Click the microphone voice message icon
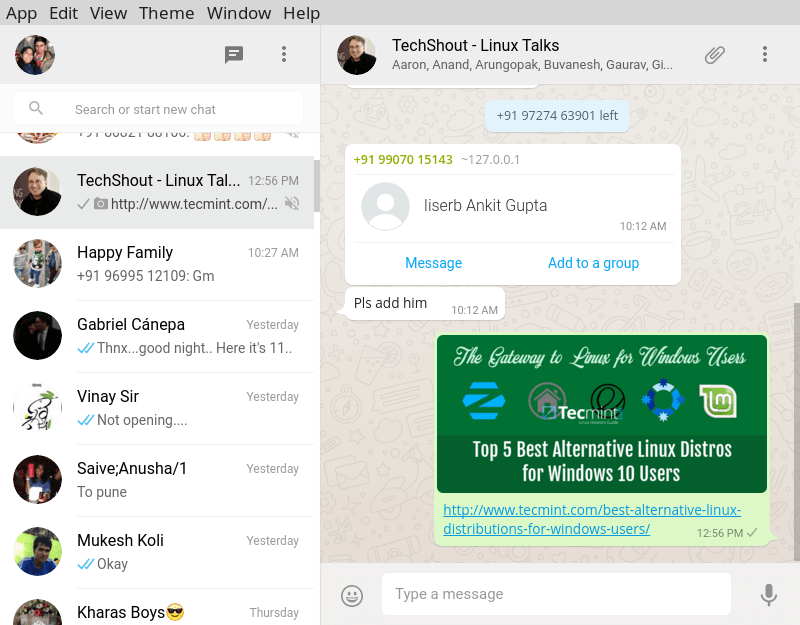 tap(768, 594)
